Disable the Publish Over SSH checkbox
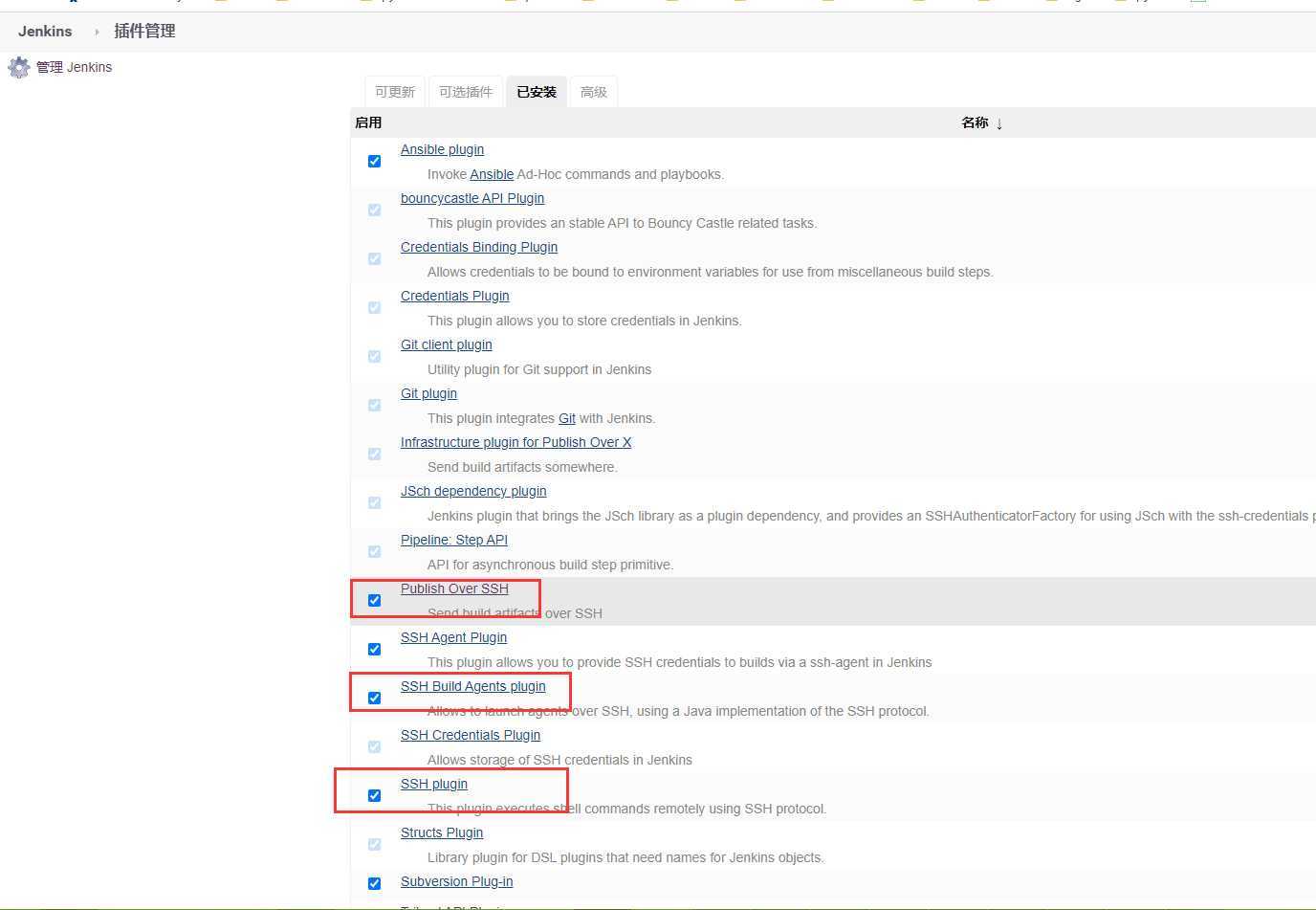 [x=375, y=600]
